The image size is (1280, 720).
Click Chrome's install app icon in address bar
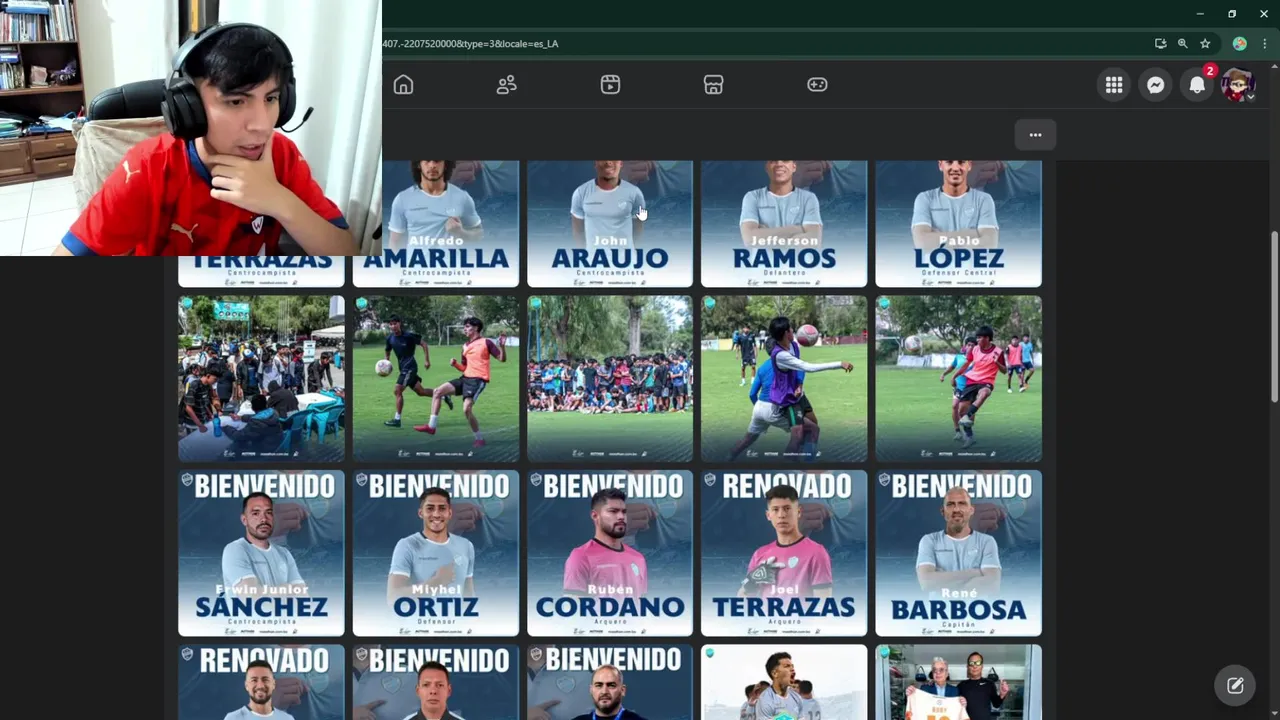tap(1160, 43)
